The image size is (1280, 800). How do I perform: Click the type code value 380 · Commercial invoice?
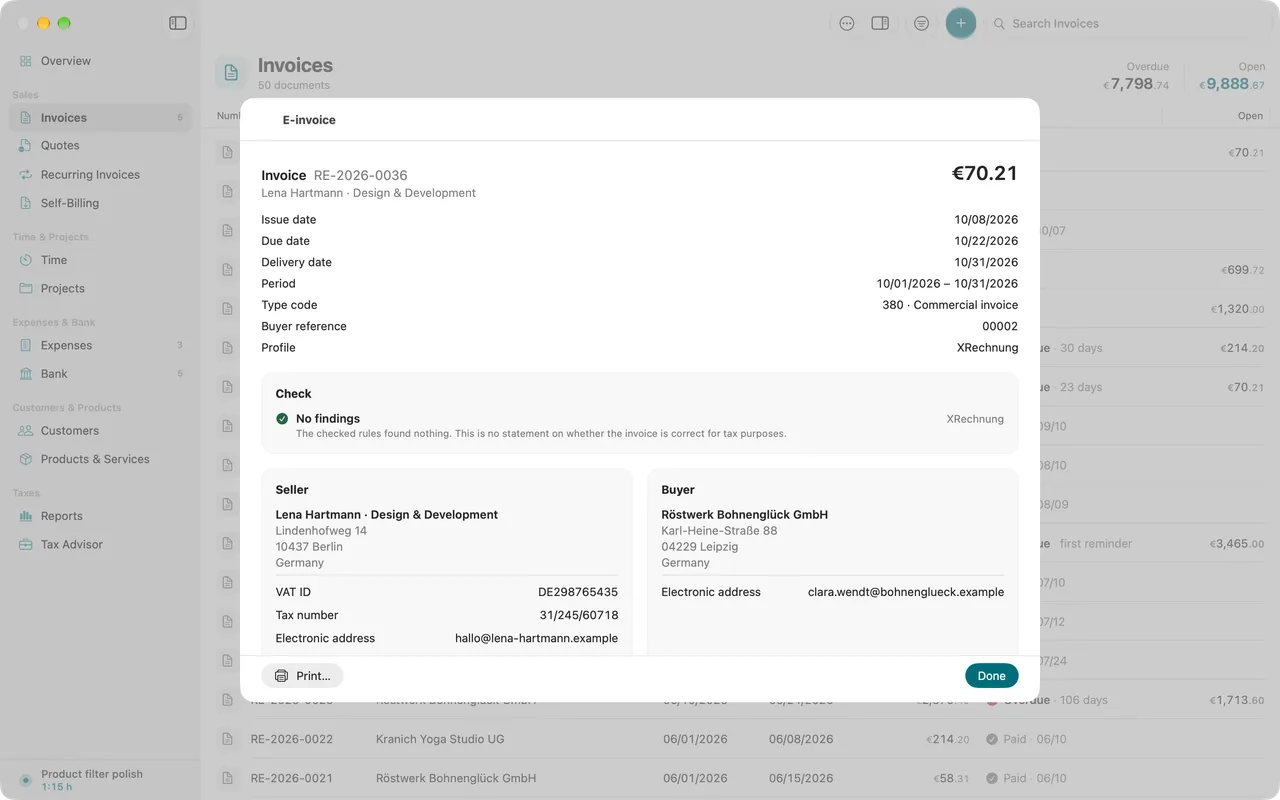[950, 305]
